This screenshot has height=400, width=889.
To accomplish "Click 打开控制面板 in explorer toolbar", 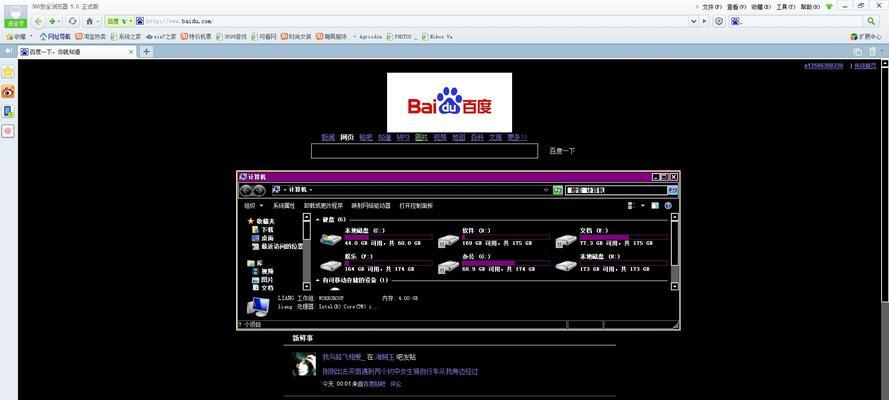I will tap(416, 206).
